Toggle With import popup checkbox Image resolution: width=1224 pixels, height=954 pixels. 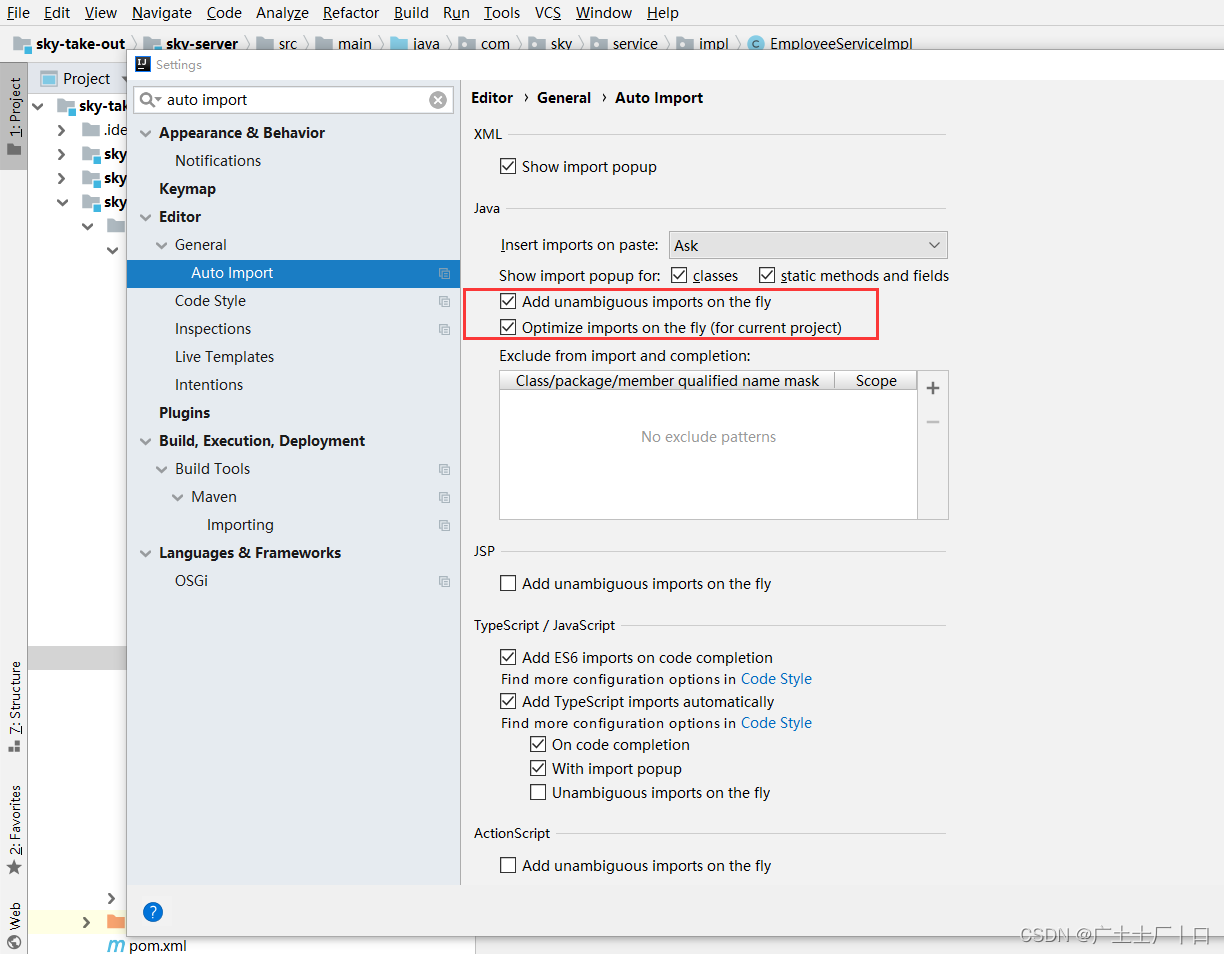click(x=538, y=768)
